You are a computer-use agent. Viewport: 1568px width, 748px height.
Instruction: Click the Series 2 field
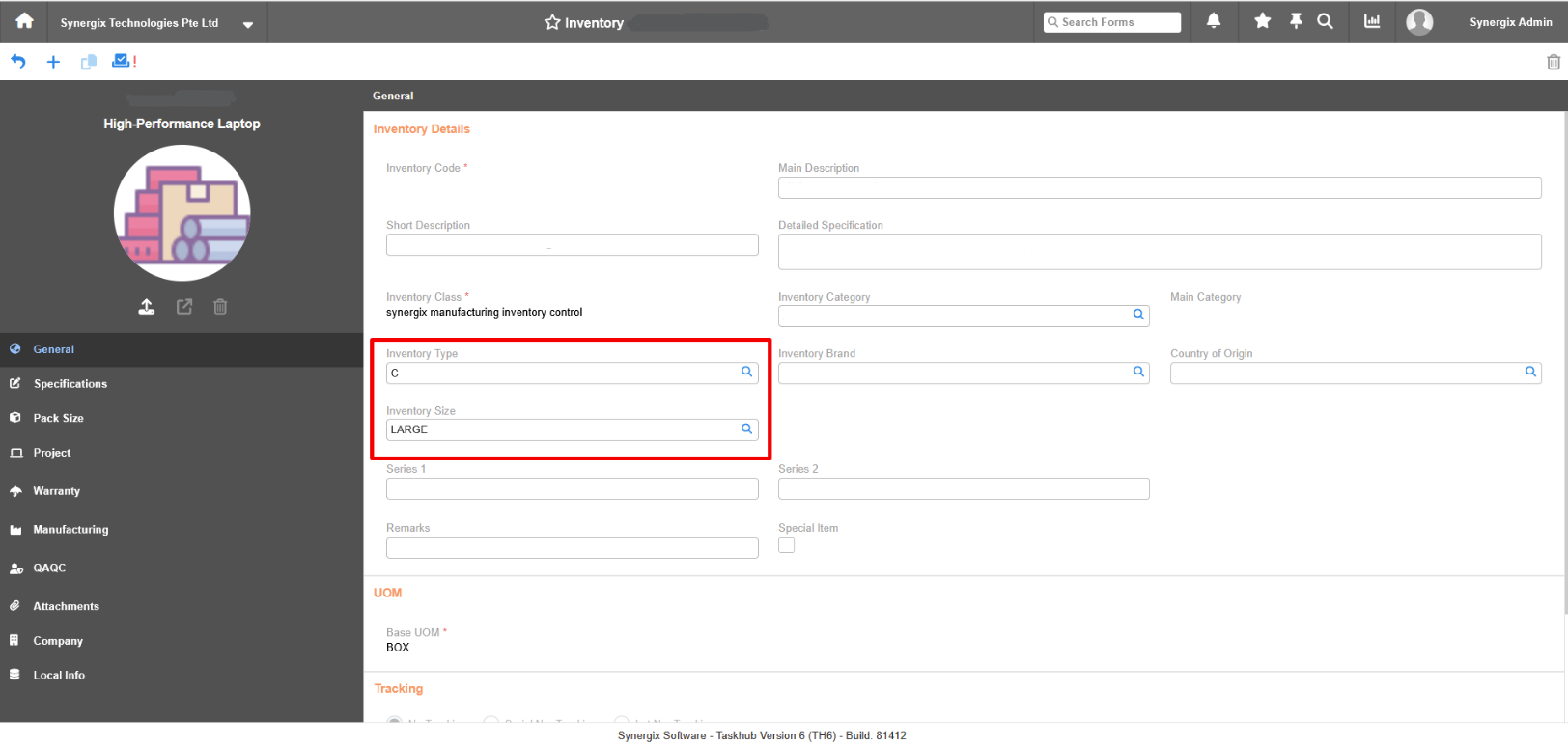[x=964, y=489]
